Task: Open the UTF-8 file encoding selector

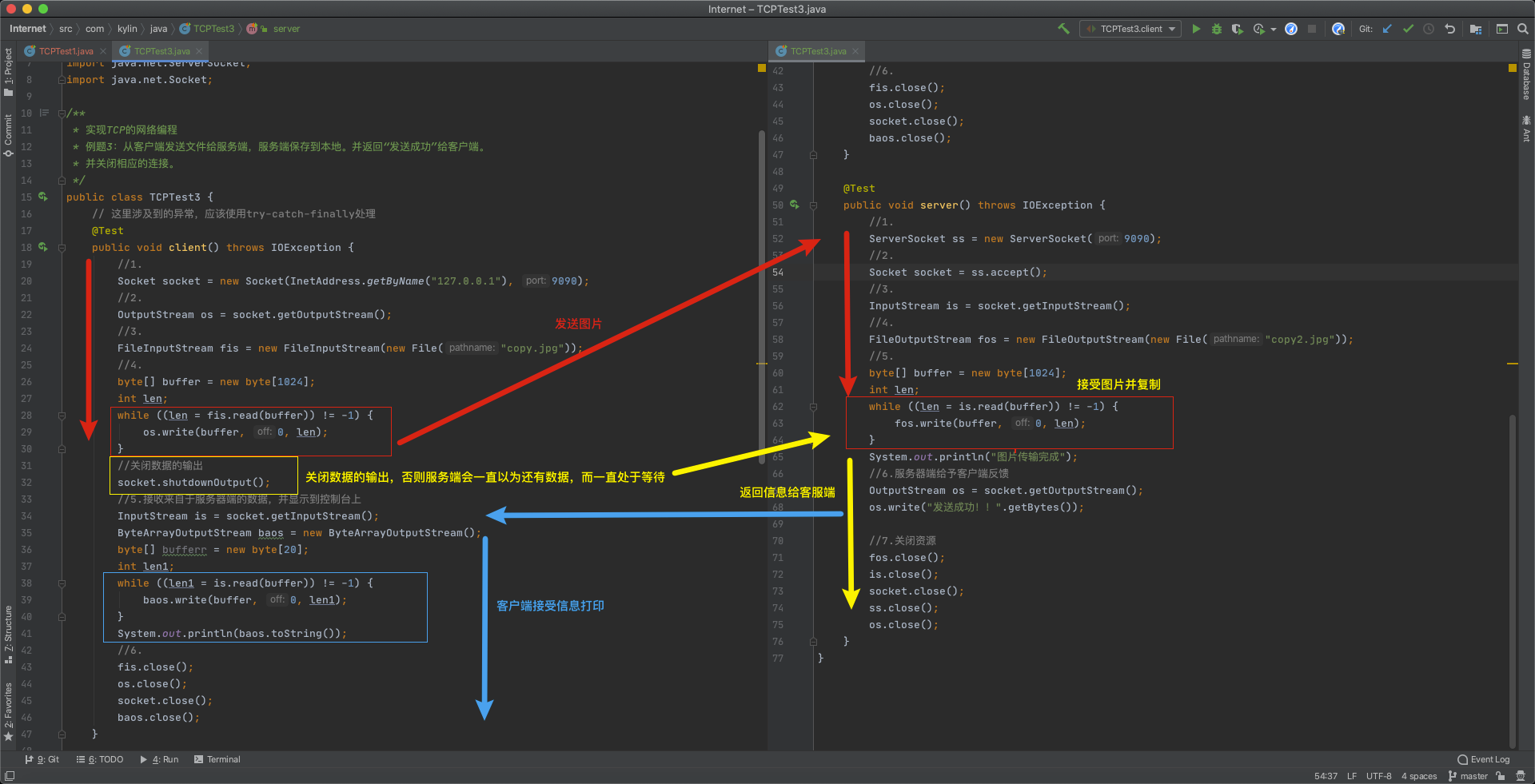Action: (x=1378, y=776)
